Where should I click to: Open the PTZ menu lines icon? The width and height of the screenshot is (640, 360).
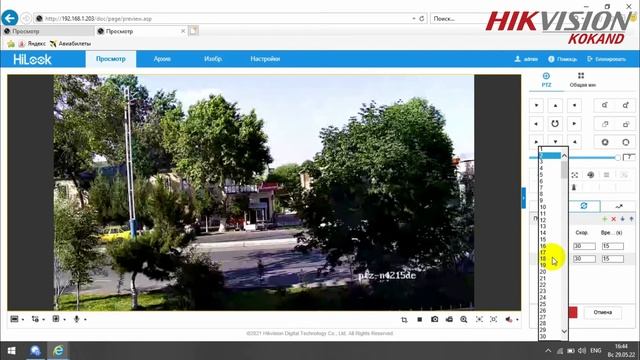pyautogui.click(x=607, y=175)
